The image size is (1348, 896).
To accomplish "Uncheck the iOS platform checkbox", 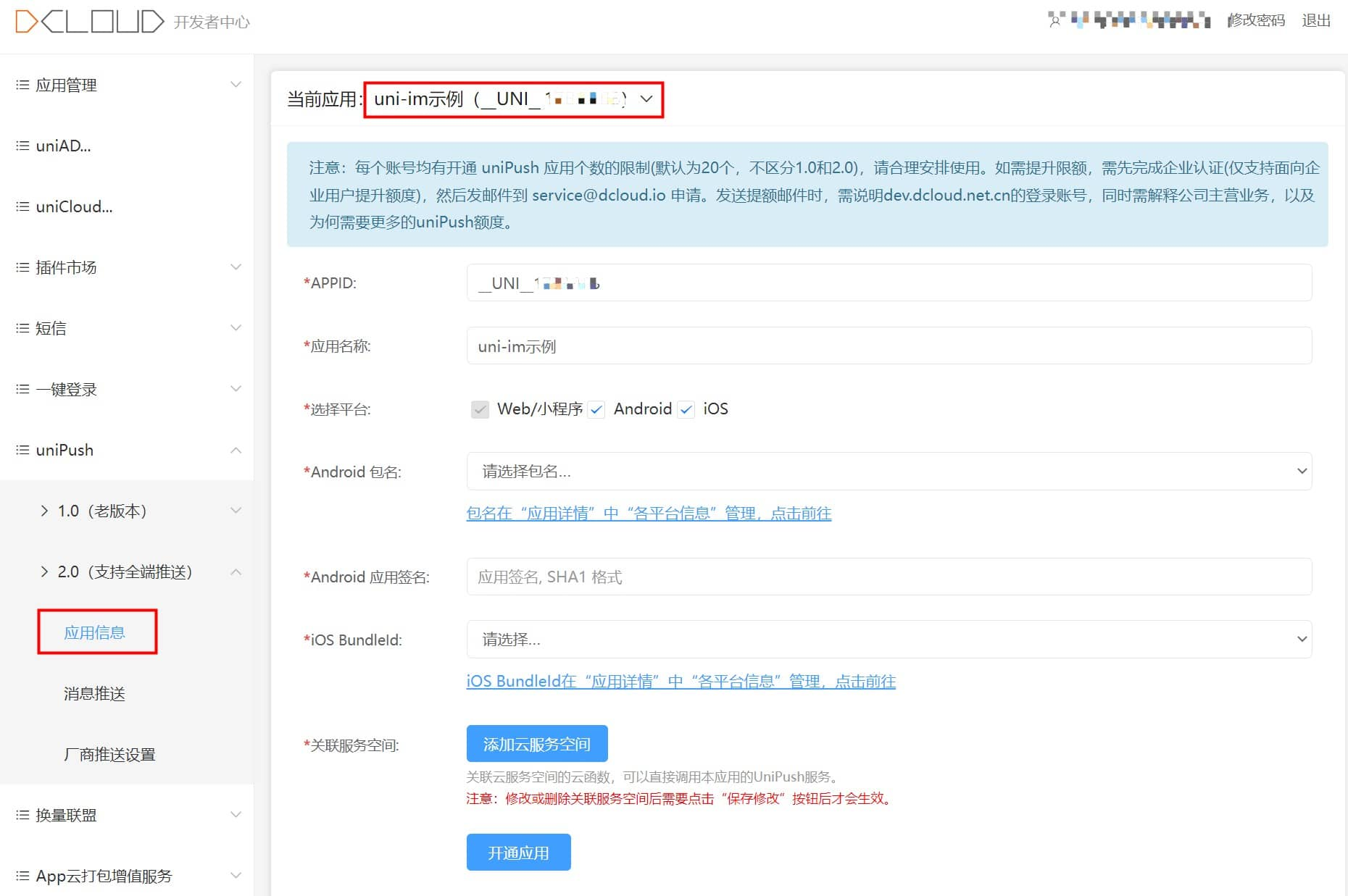I will (x=686, y=410).
